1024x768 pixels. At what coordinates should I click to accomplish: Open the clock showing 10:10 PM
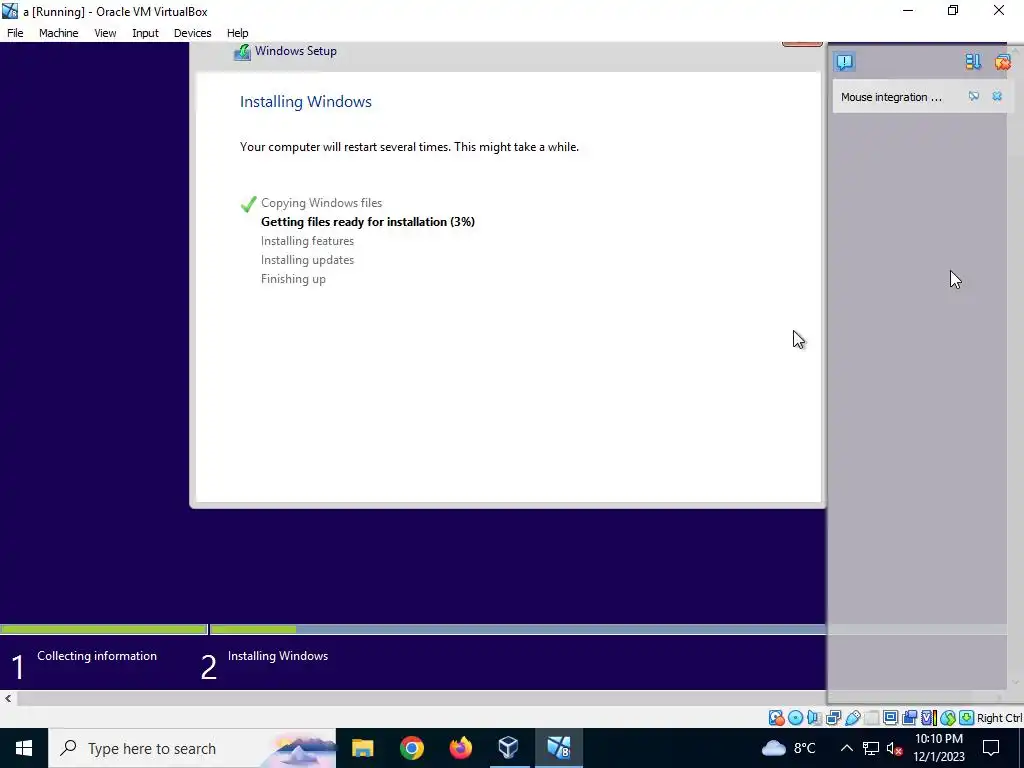tap(938, 748)
